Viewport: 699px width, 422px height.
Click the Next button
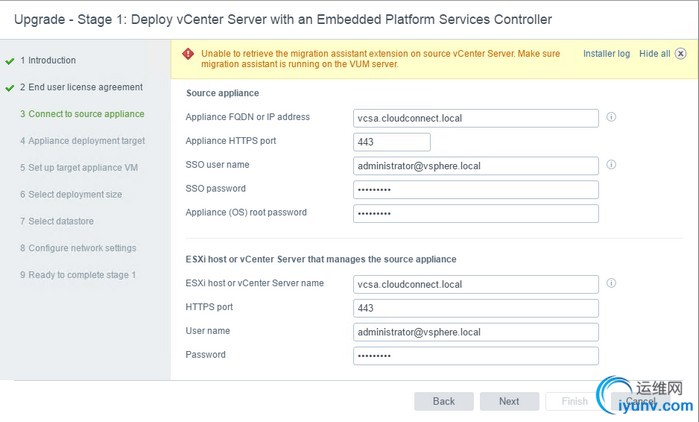coord(509,401)
